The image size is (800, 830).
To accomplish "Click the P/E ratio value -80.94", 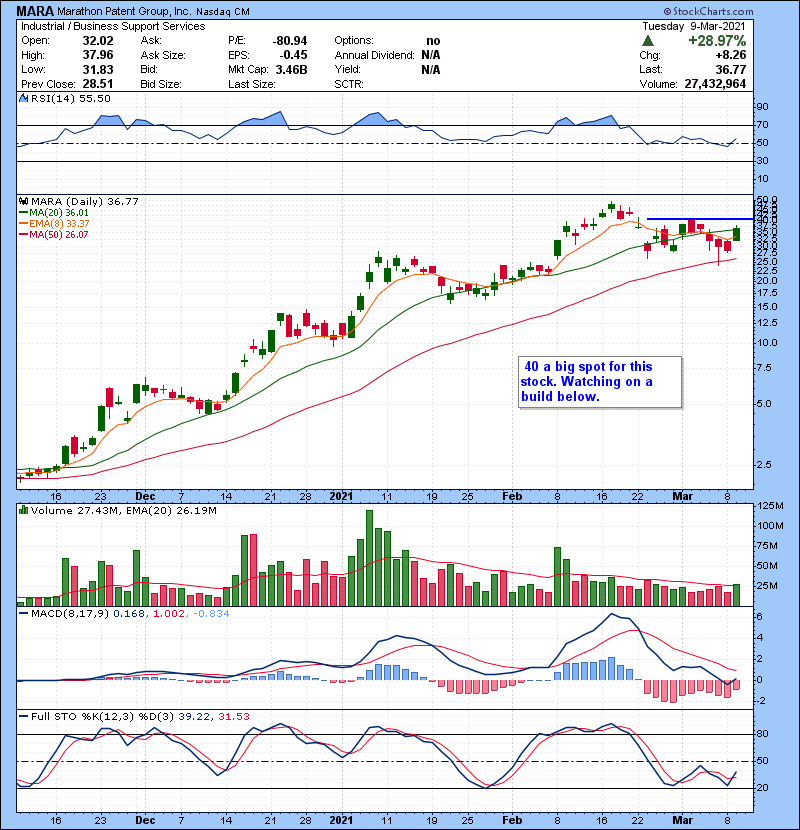I will 290,41.
